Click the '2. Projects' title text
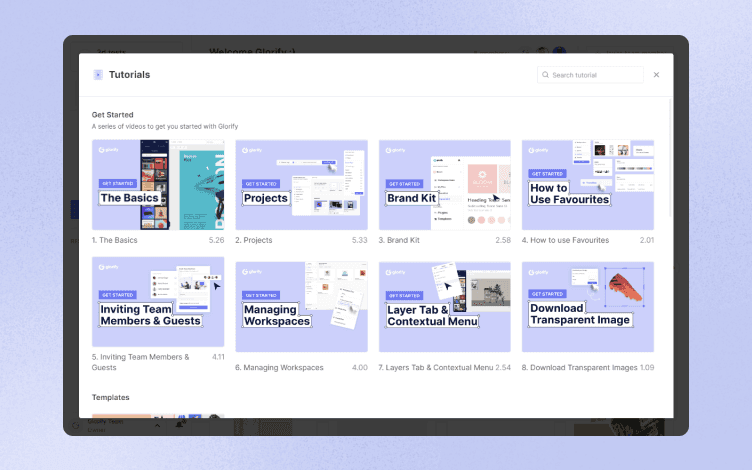Screen dimensions: 752x470 pyautogui.click(x=254, y=240)
